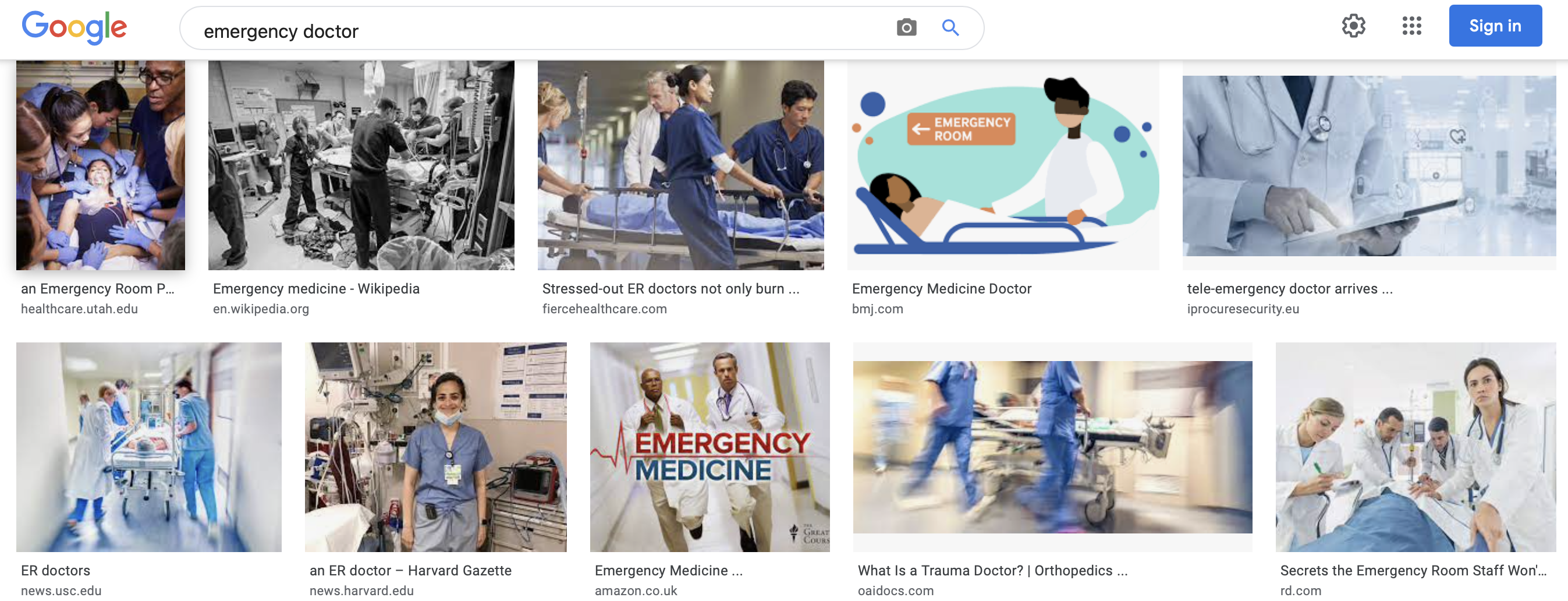The image size is (1568, 601).
Task: Click the blue magnifying glass search icon
Action: (x=950, y=27)
